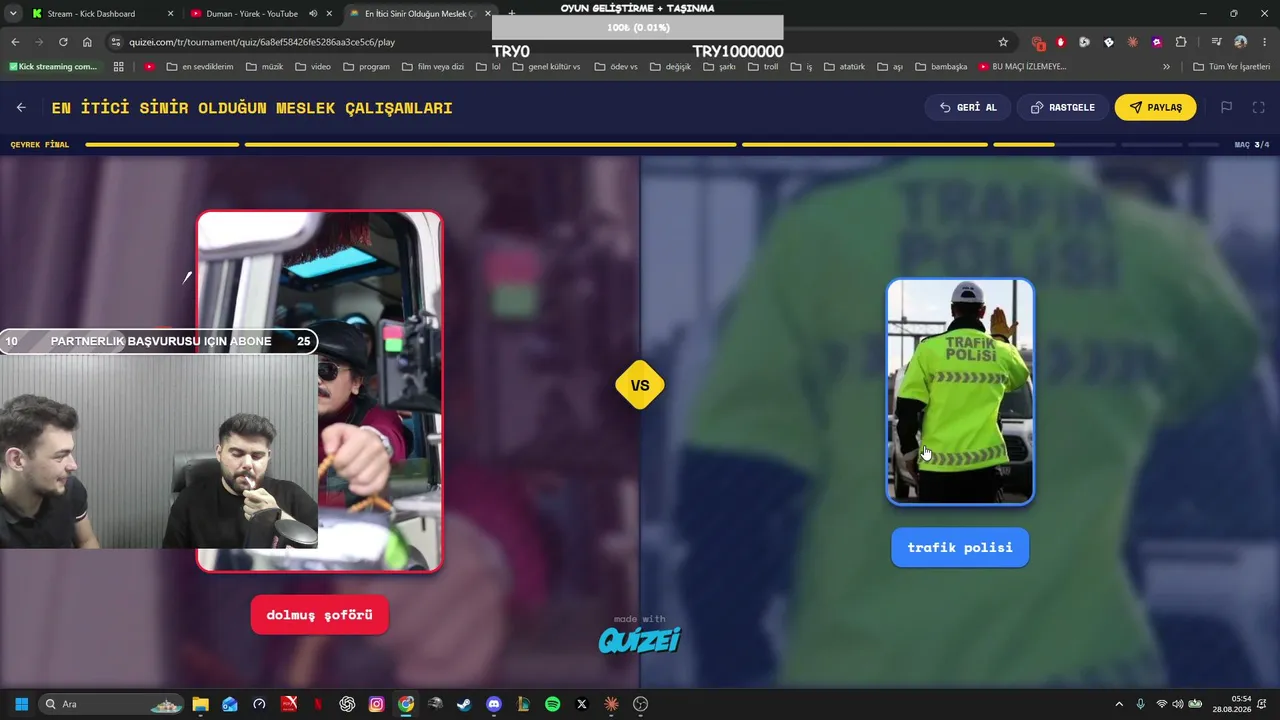
Task: Reload the current page
Action: click(63, 42)
